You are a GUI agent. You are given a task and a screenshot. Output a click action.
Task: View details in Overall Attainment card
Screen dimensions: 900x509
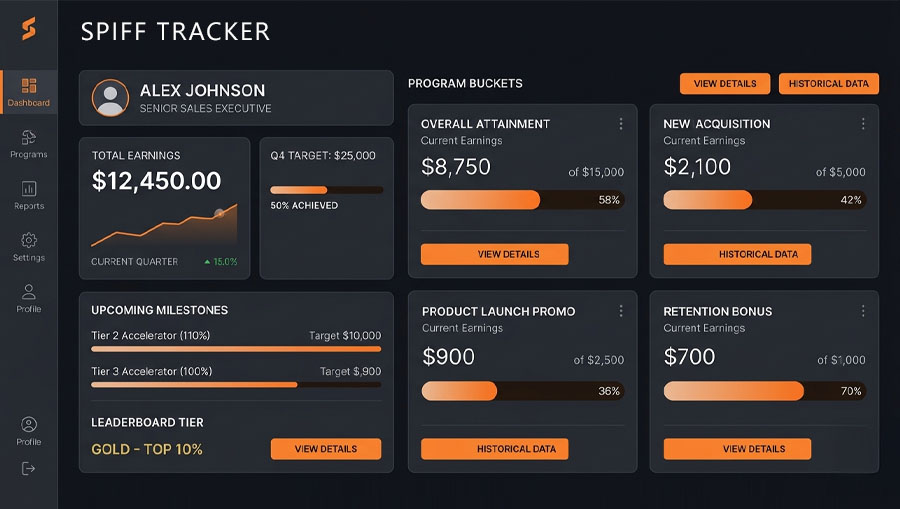coord(495,254)
